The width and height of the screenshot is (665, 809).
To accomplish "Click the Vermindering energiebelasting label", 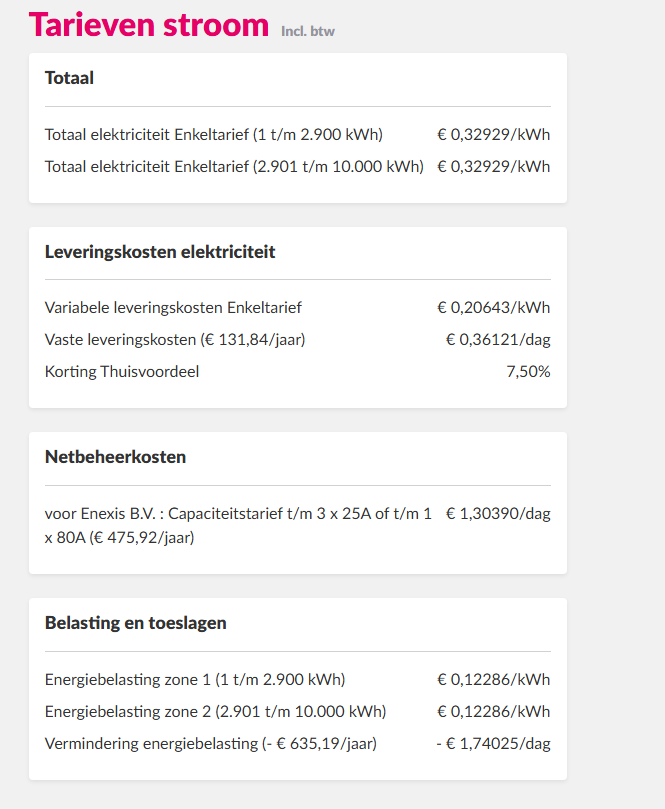I will (211, 744).
